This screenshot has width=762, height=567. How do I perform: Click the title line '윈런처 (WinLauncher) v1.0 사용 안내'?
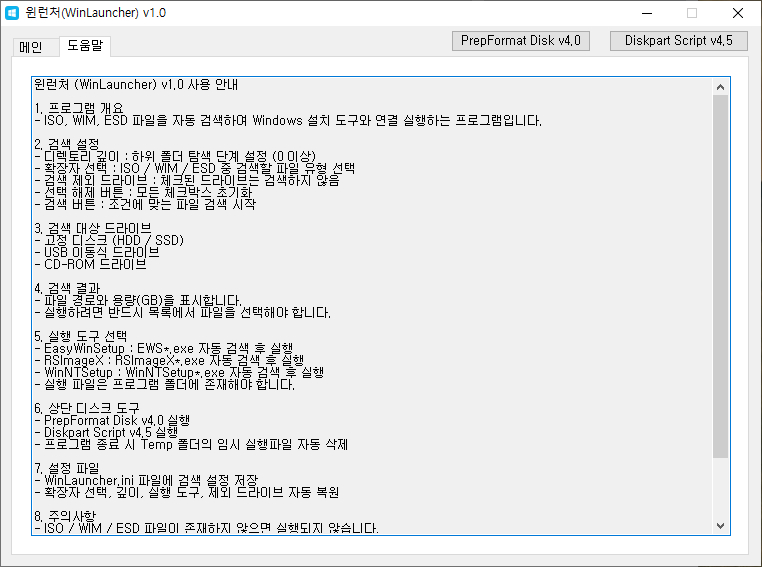pyautogui.click(x=136, y=85)
